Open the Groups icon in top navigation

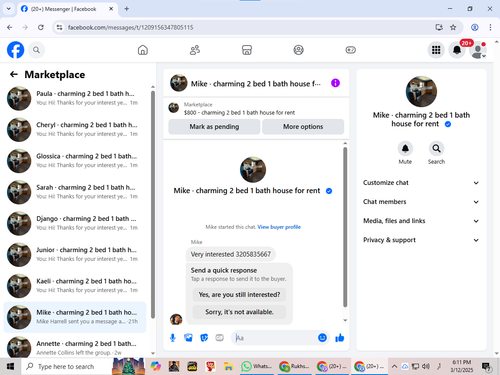pos(298,50)
